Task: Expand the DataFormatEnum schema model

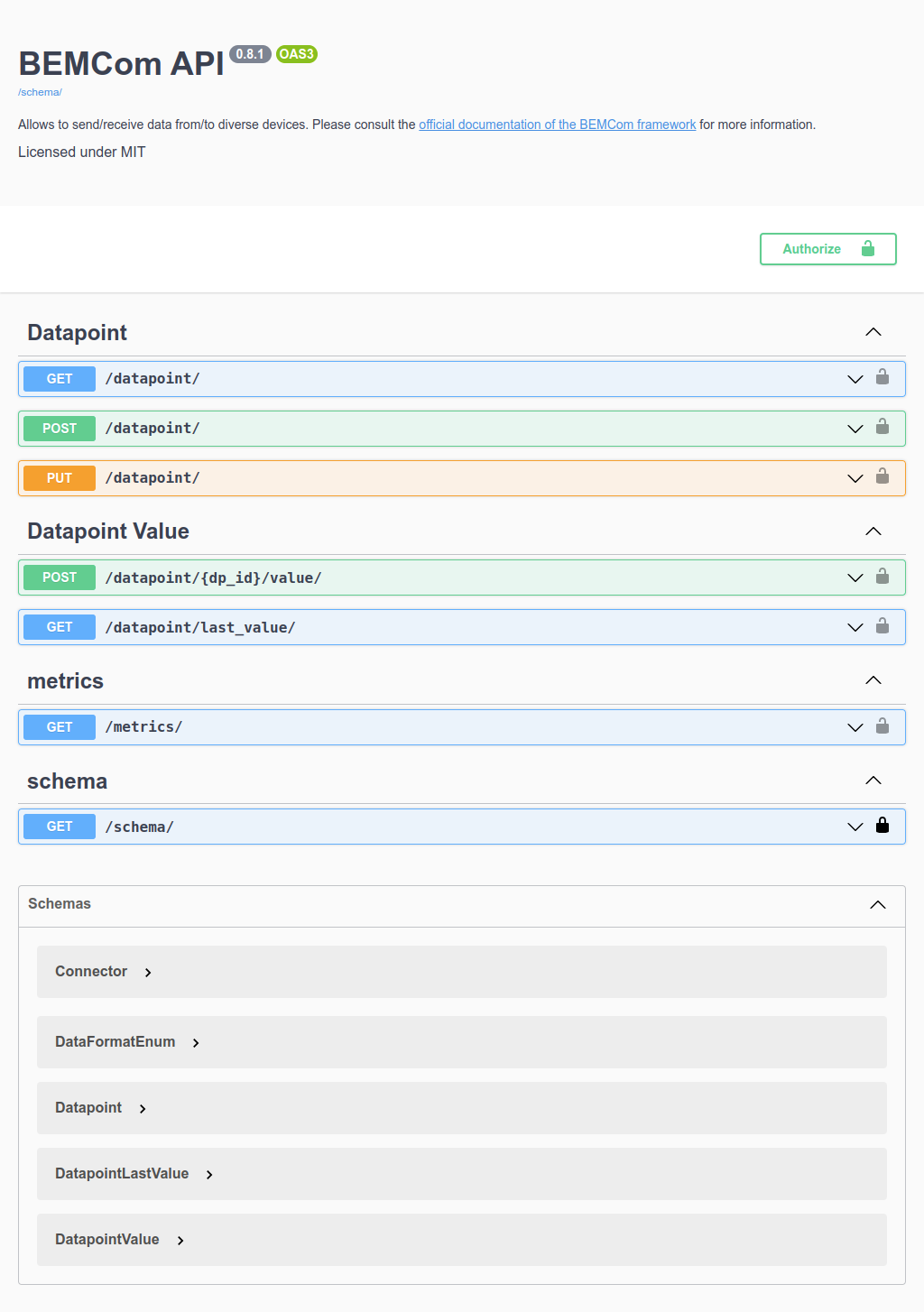Action: [x=196, y=1043]
